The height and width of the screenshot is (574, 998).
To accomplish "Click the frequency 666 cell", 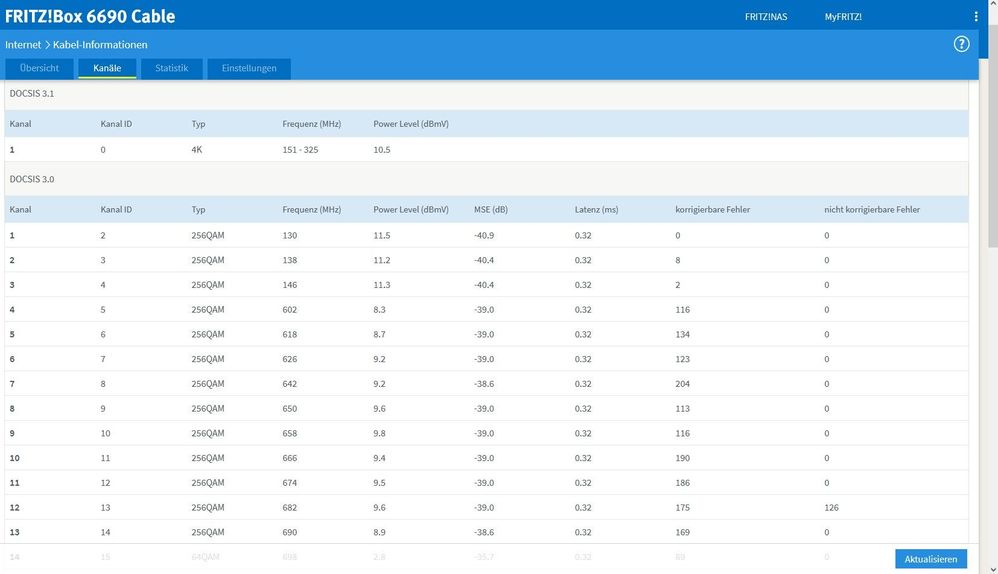I will click(290, 458).
